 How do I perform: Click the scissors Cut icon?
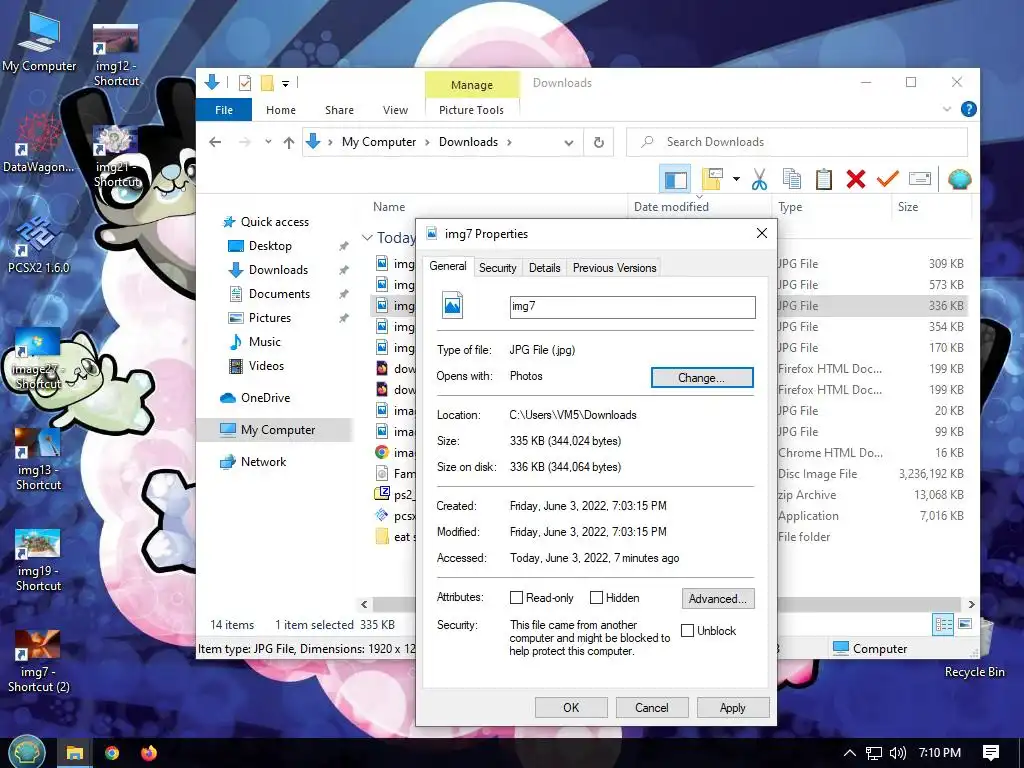click(x=759, y=179)
